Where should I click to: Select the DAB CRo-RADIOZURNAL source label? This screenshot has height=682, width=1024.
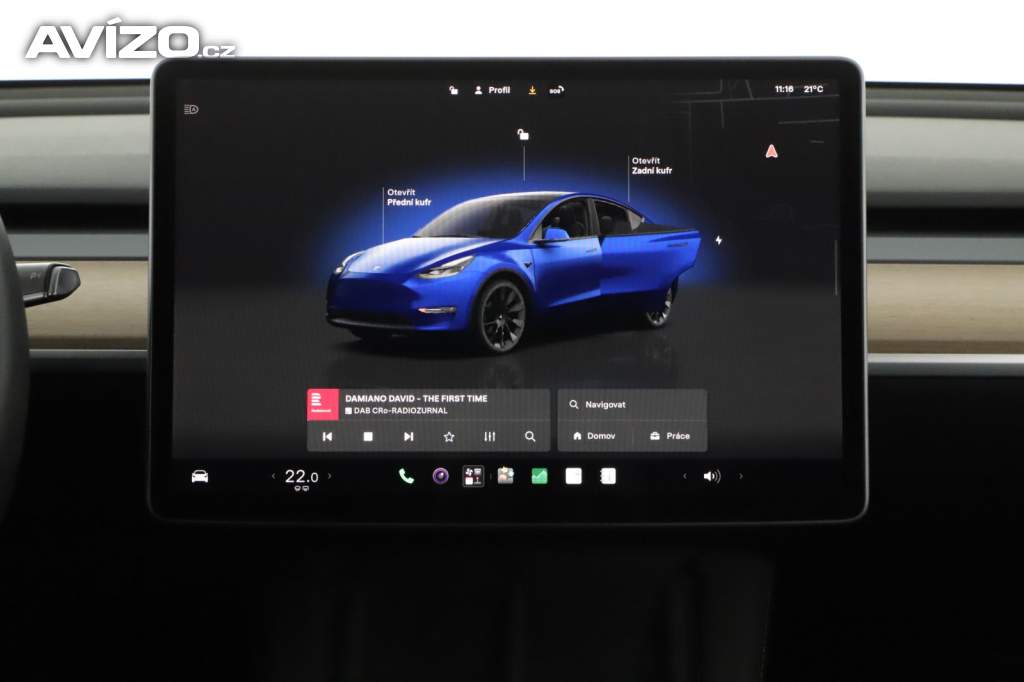click(x=396, y=411)
